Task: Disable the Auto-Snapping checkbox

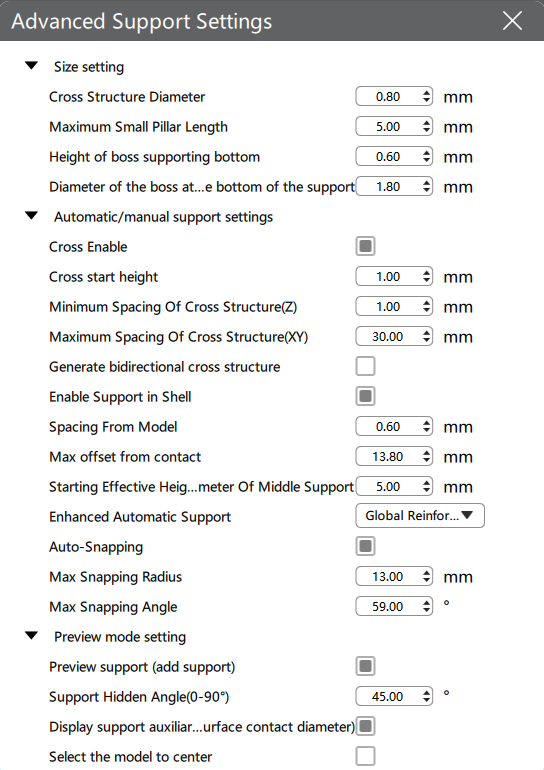Action: click(x=365, y=546)
